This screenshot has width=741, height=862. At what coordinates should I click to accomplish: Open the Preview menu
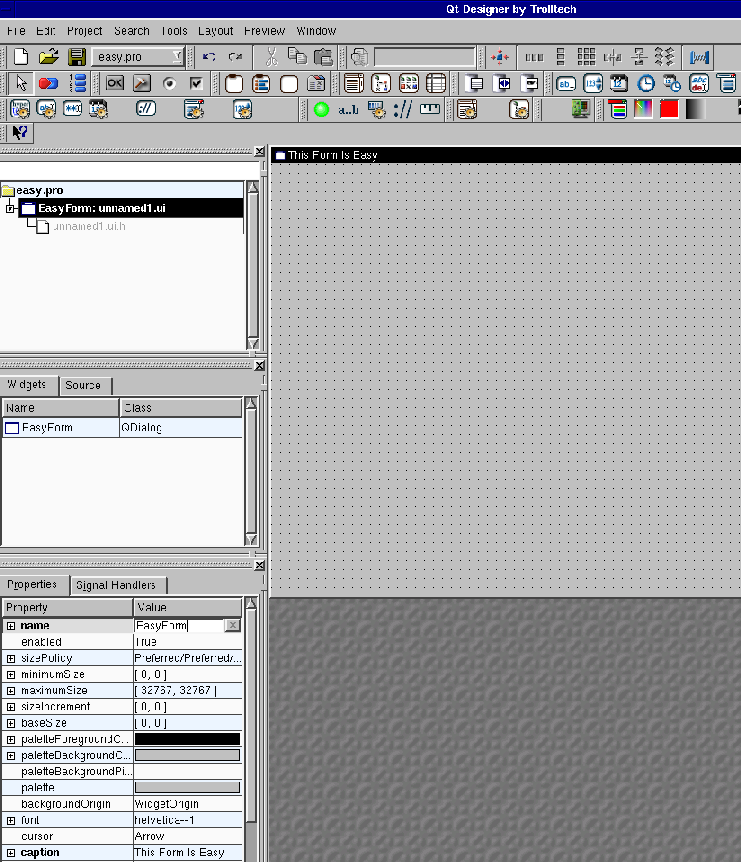click(264, 31)
